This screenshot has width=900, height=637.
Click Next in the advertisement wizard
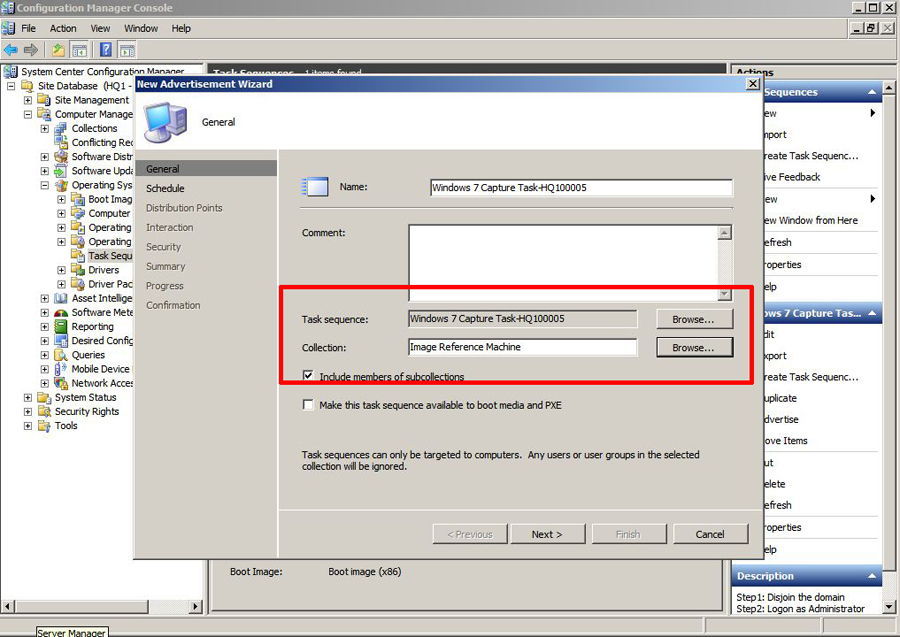548,534
